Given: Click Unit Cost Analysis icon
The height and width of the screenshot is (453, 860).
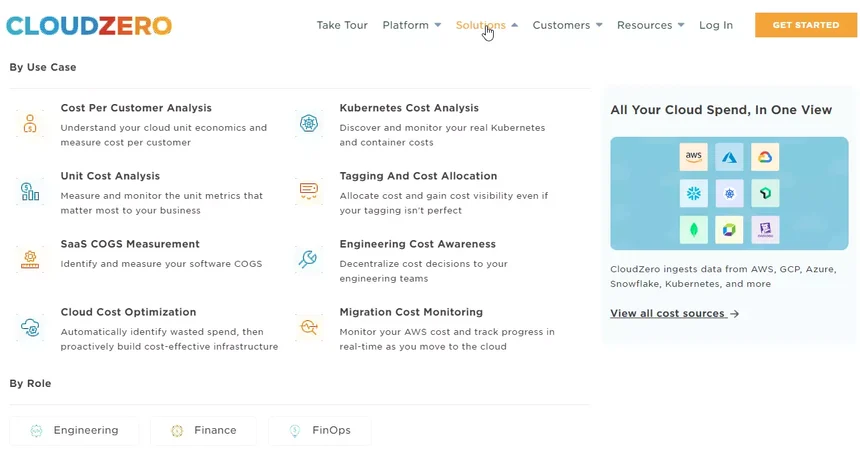Looking at the screenshot, I should 30,191.
